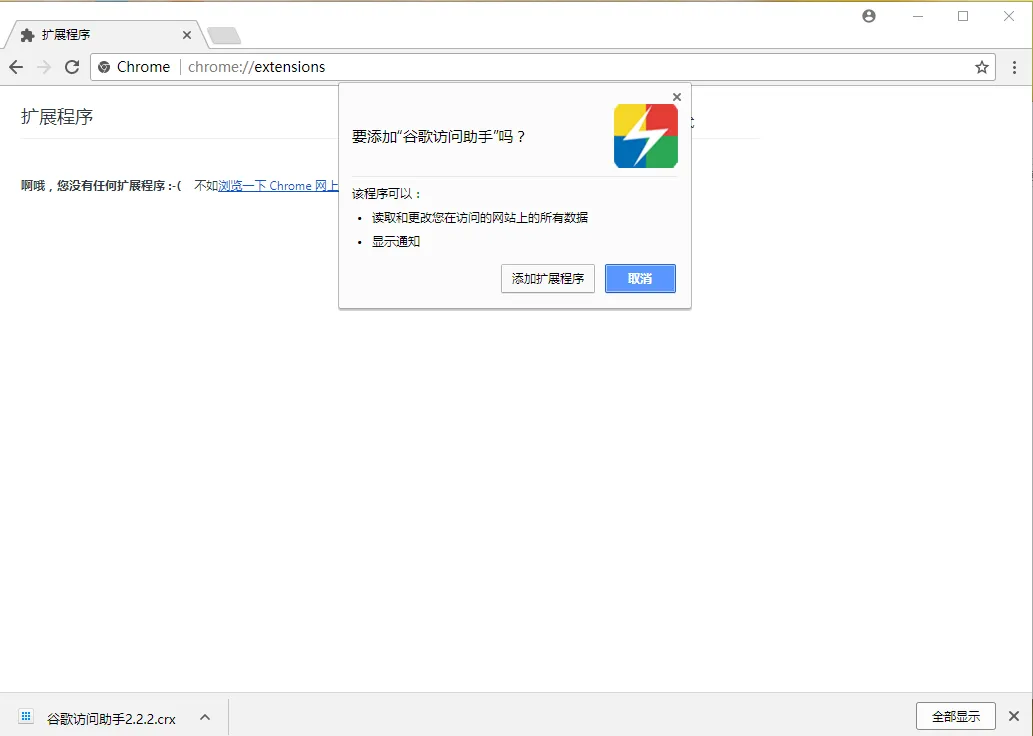Click the crx file icon in downloads bar
This screenshot has height=736, width=1033.
click(x=26, y=716)
